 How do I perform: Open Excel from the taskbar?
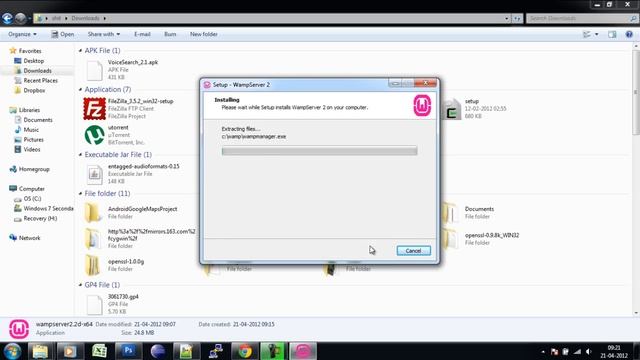(99, 351)
